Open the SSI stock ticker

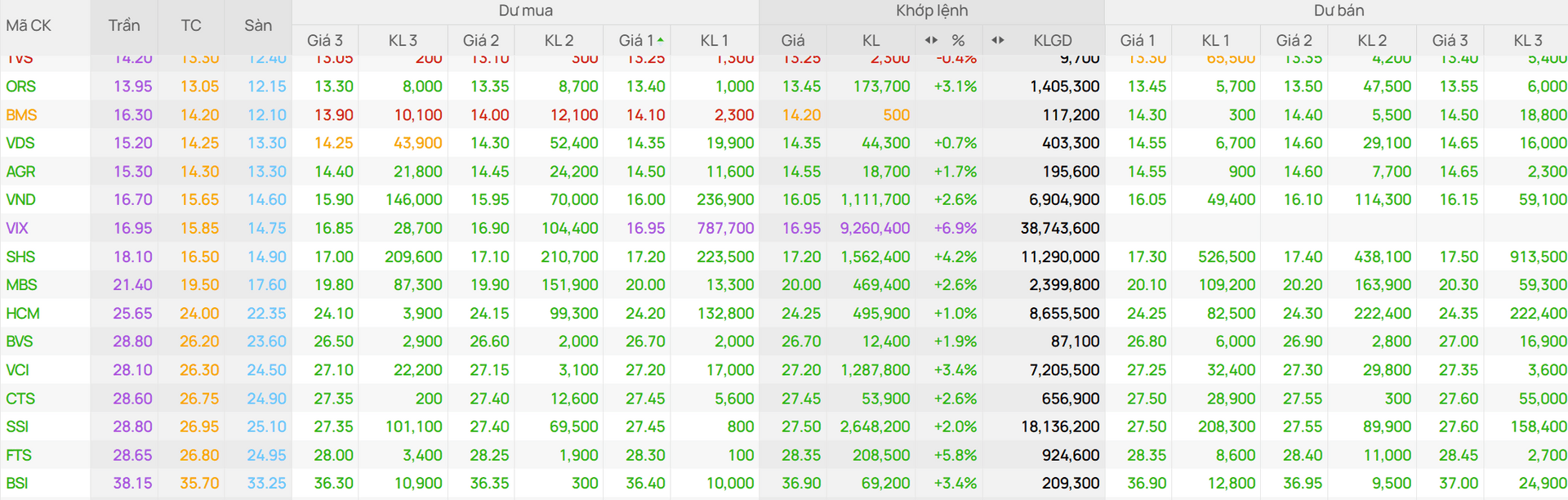pos(17,426)
